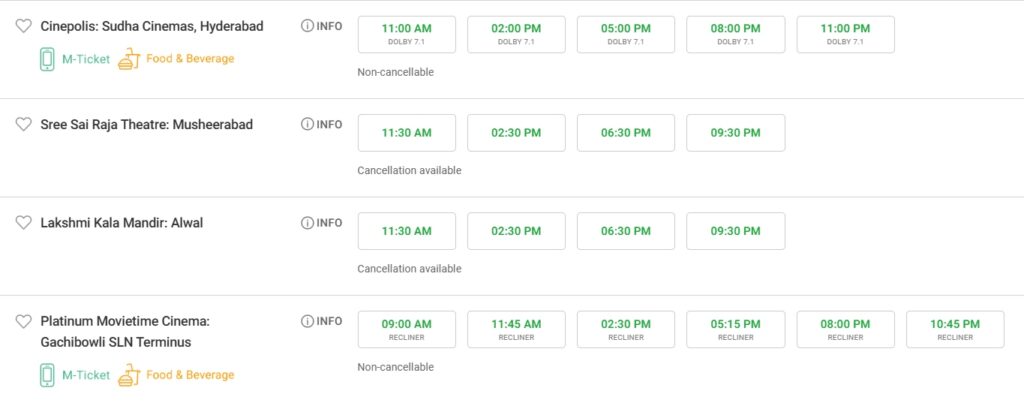Add Platinum Movietime Cinema to favorites
This screenshot has height=412, width=1024.
(24, 322)
